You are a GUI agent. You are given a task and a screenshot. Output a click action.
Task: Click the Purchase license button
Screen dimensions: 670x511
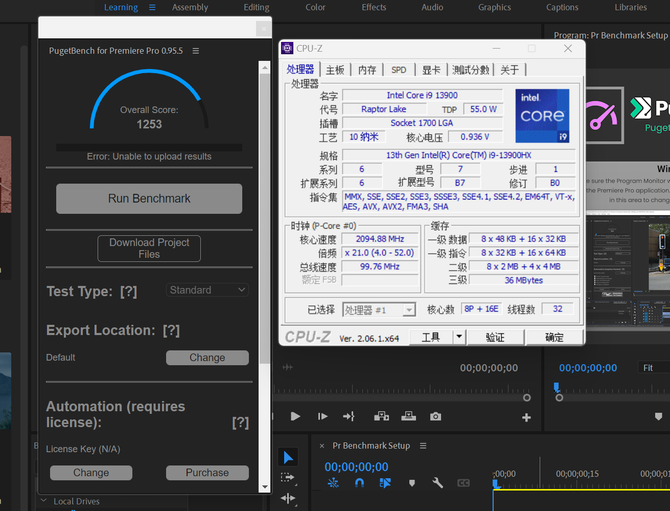coord(207,473)
